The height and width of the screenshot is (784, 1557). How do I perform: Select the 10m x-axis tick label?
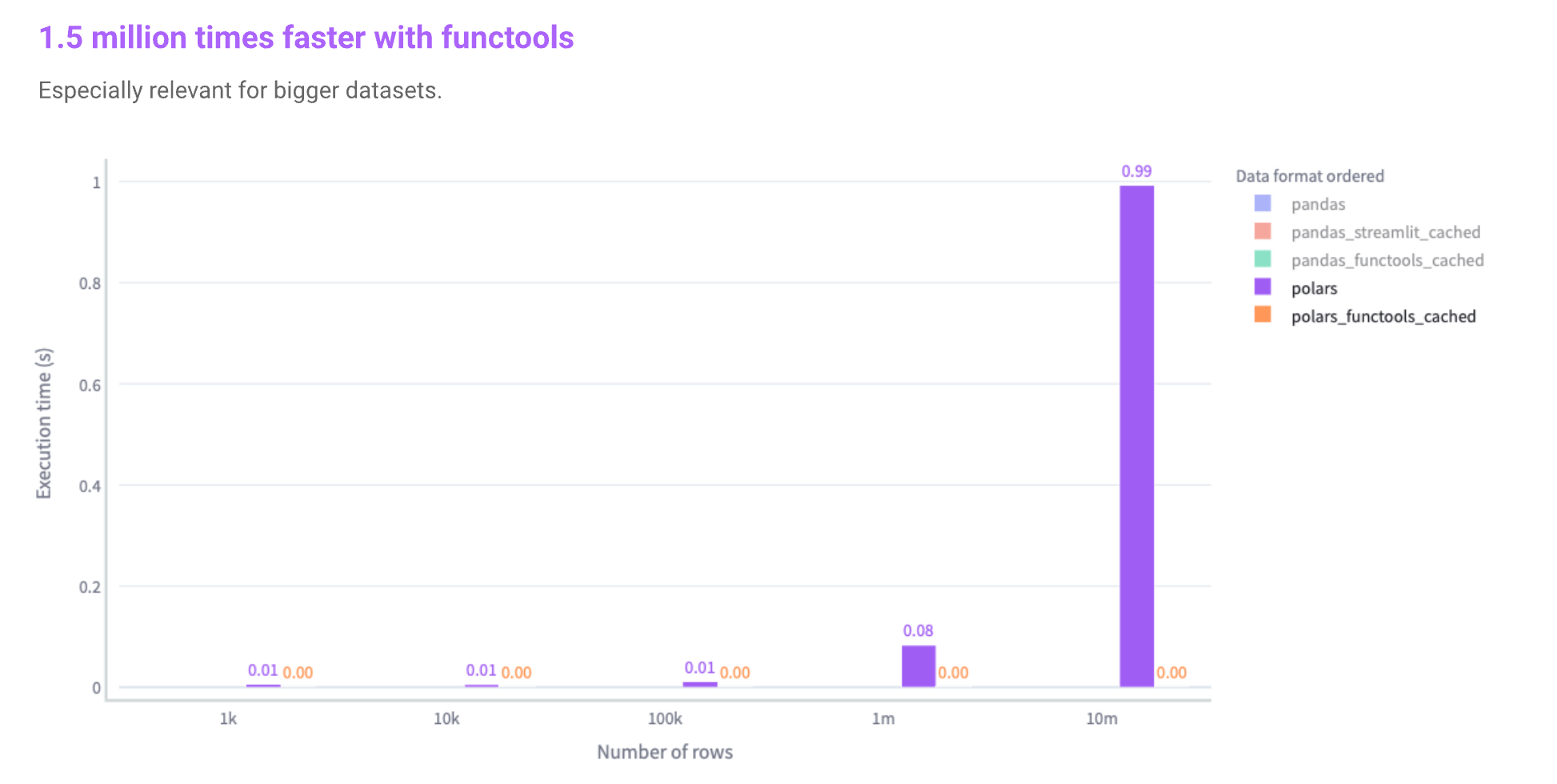(1101, 718)
